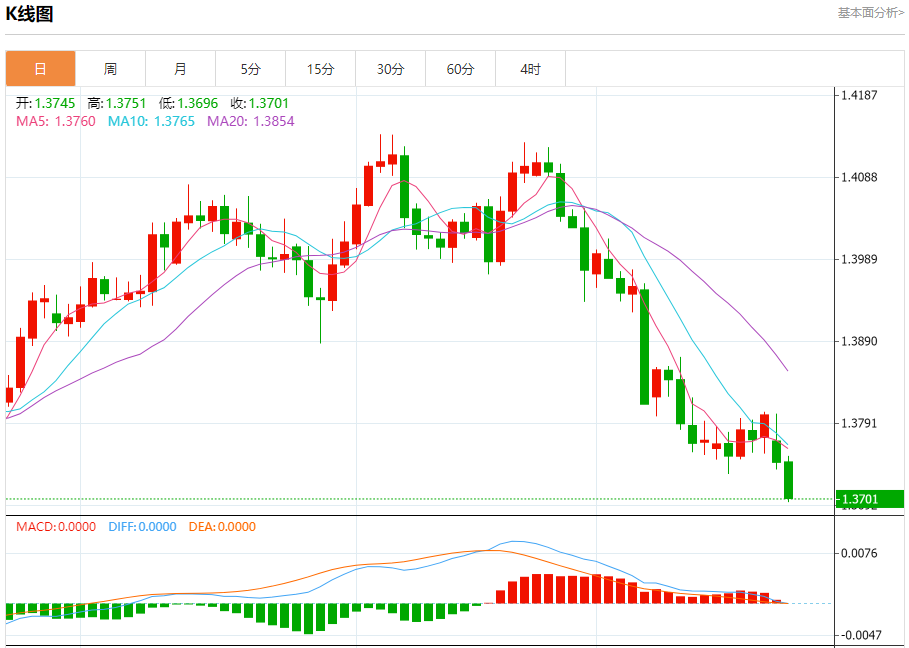Switch to the 周 weekly tab
Image resolution: width=909 pixels, height=648 pixels.
(x=110, y=69)
